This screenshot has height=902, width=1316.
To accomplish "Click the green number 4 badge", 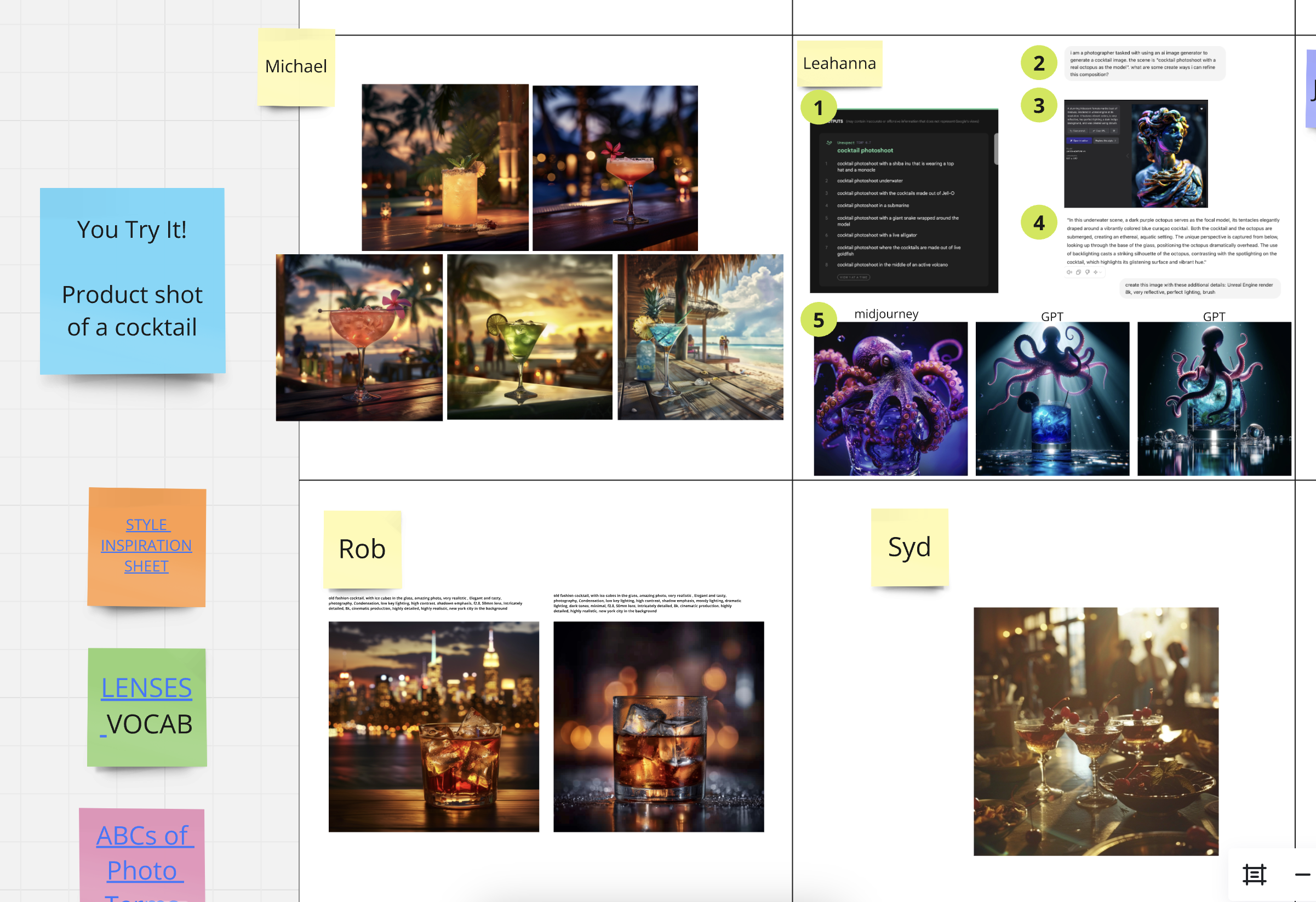I will tap(1039, 222).
